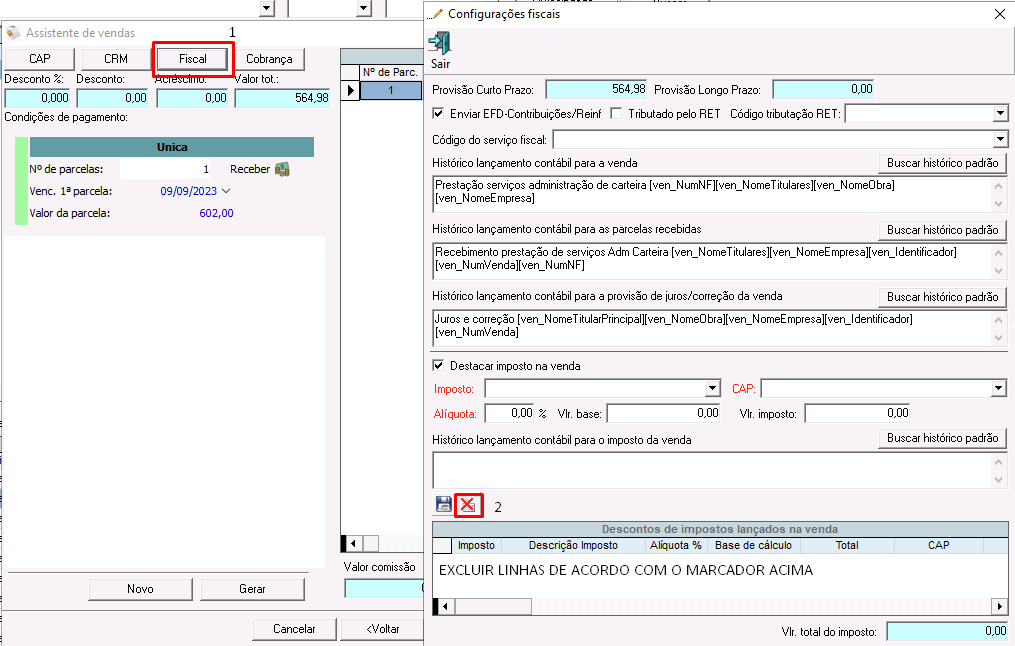Click the Alíquota input field

(x=509, y=413)
